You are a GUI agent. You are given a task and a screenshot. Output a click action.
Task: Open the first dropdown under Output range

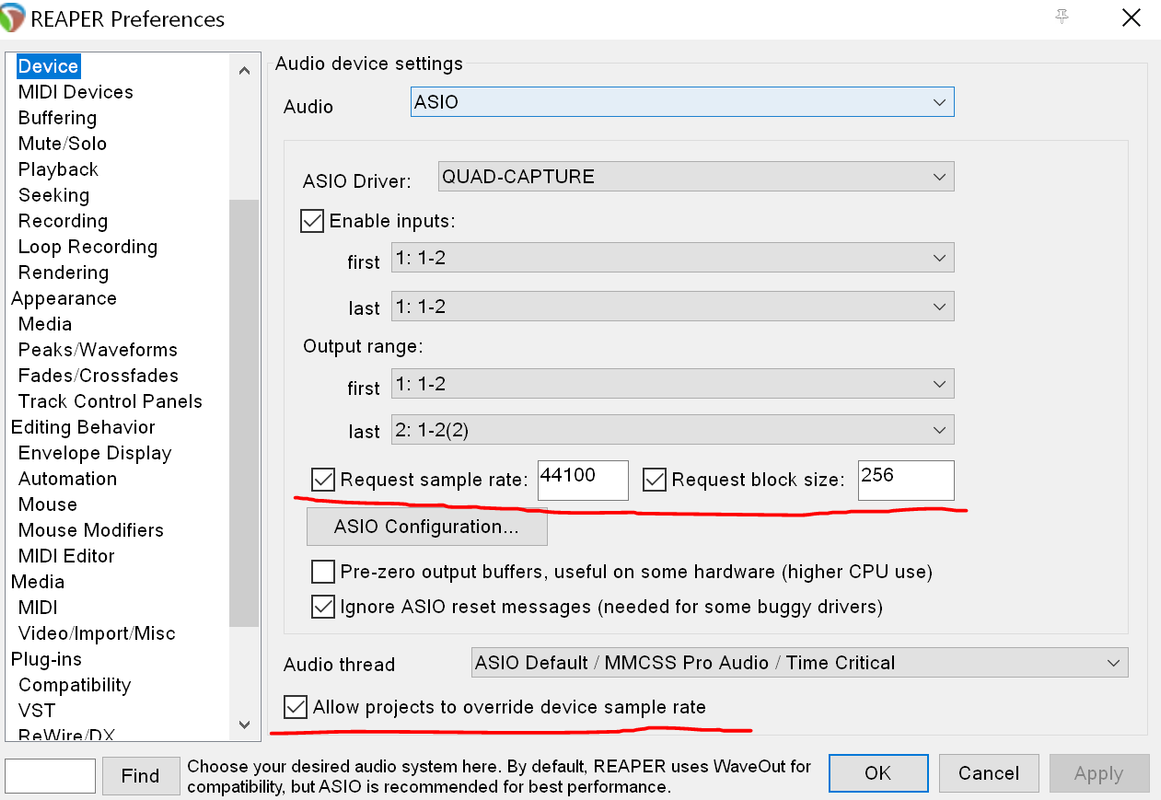coord(672,384)
